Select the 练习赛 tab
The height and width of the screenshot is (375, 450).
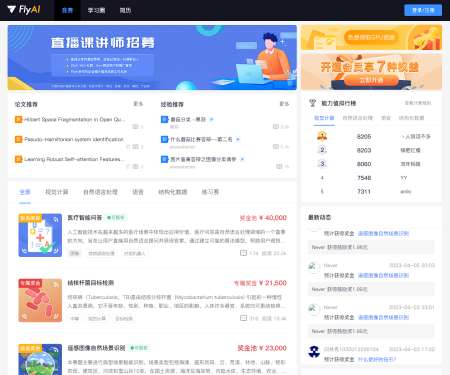pyautogui.click(x=210, y=192)
